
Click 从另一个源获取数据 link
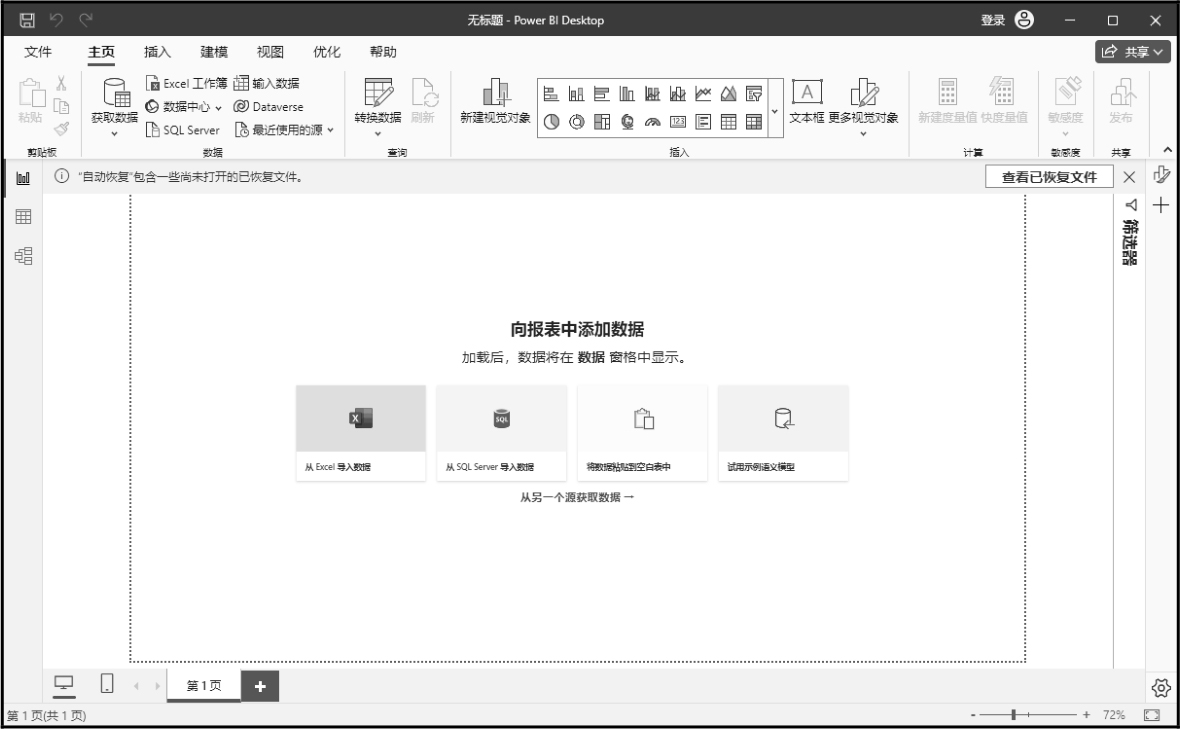576,497
